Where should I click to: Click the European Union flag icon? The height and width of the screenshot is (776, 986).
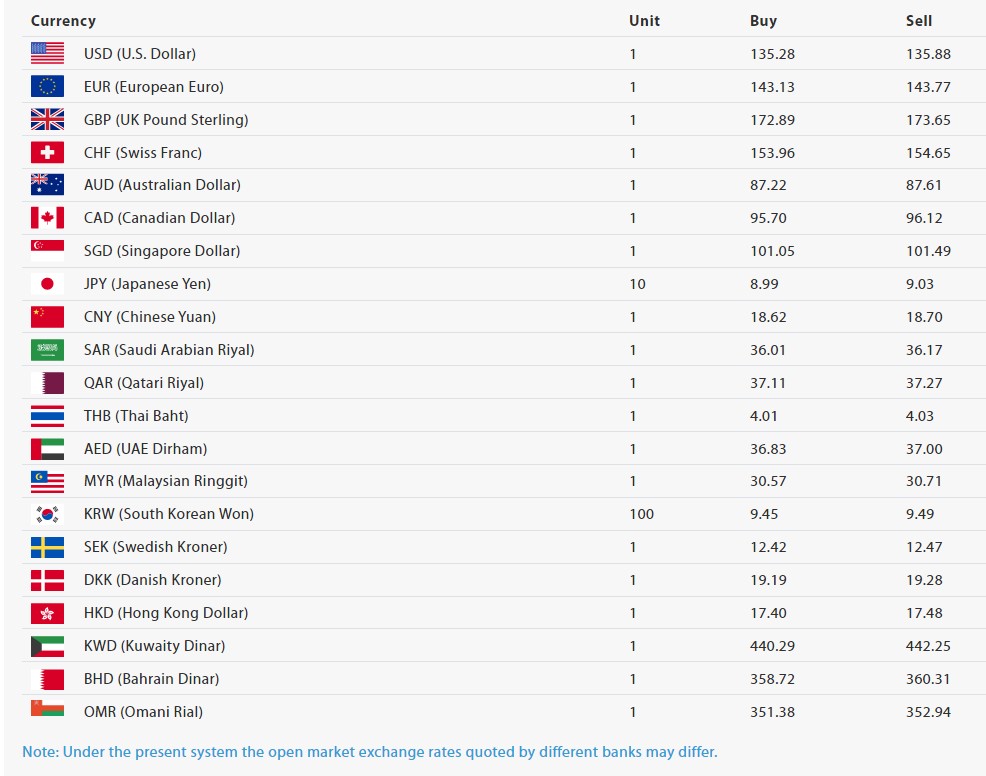[47, 87]
